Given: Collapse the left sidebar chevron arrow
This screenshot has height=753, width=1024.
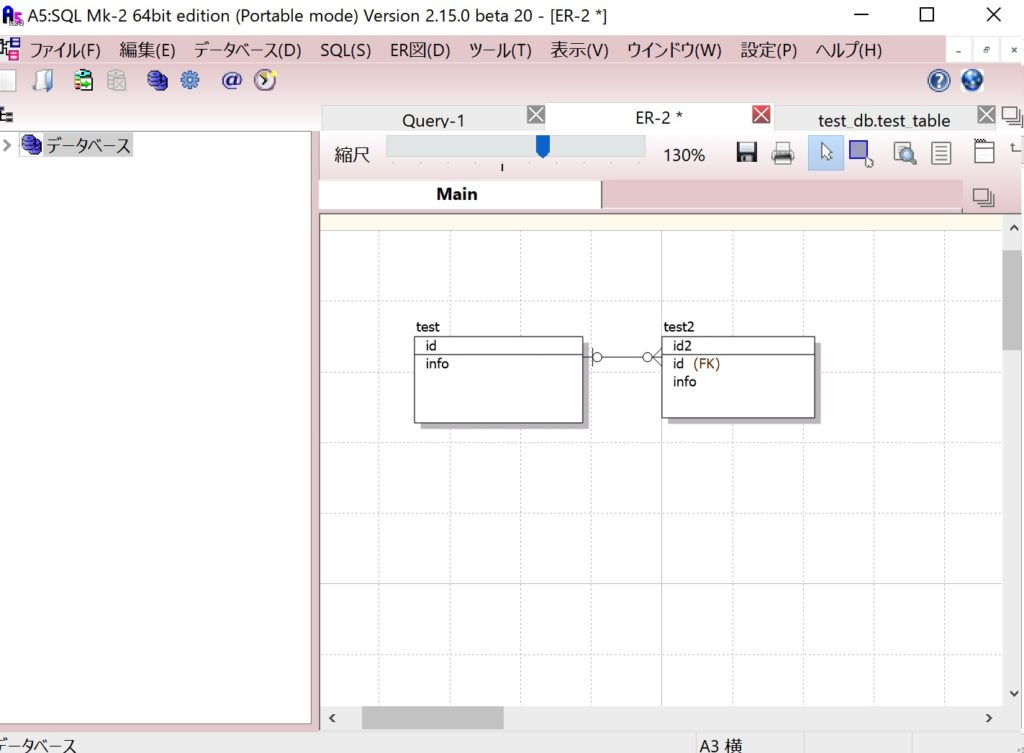Looking at the screenshot, I should point(8,144).
